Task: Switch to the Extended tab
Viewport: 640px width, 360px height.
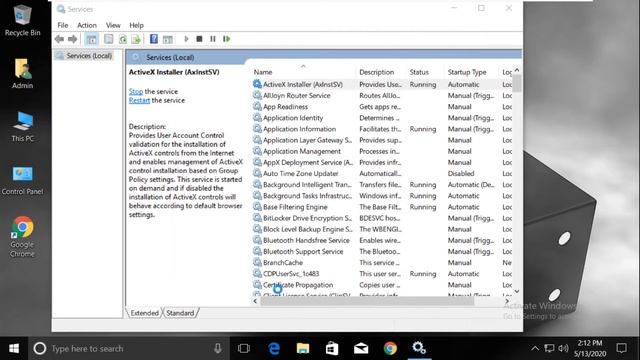Action: tap(144, 313)
